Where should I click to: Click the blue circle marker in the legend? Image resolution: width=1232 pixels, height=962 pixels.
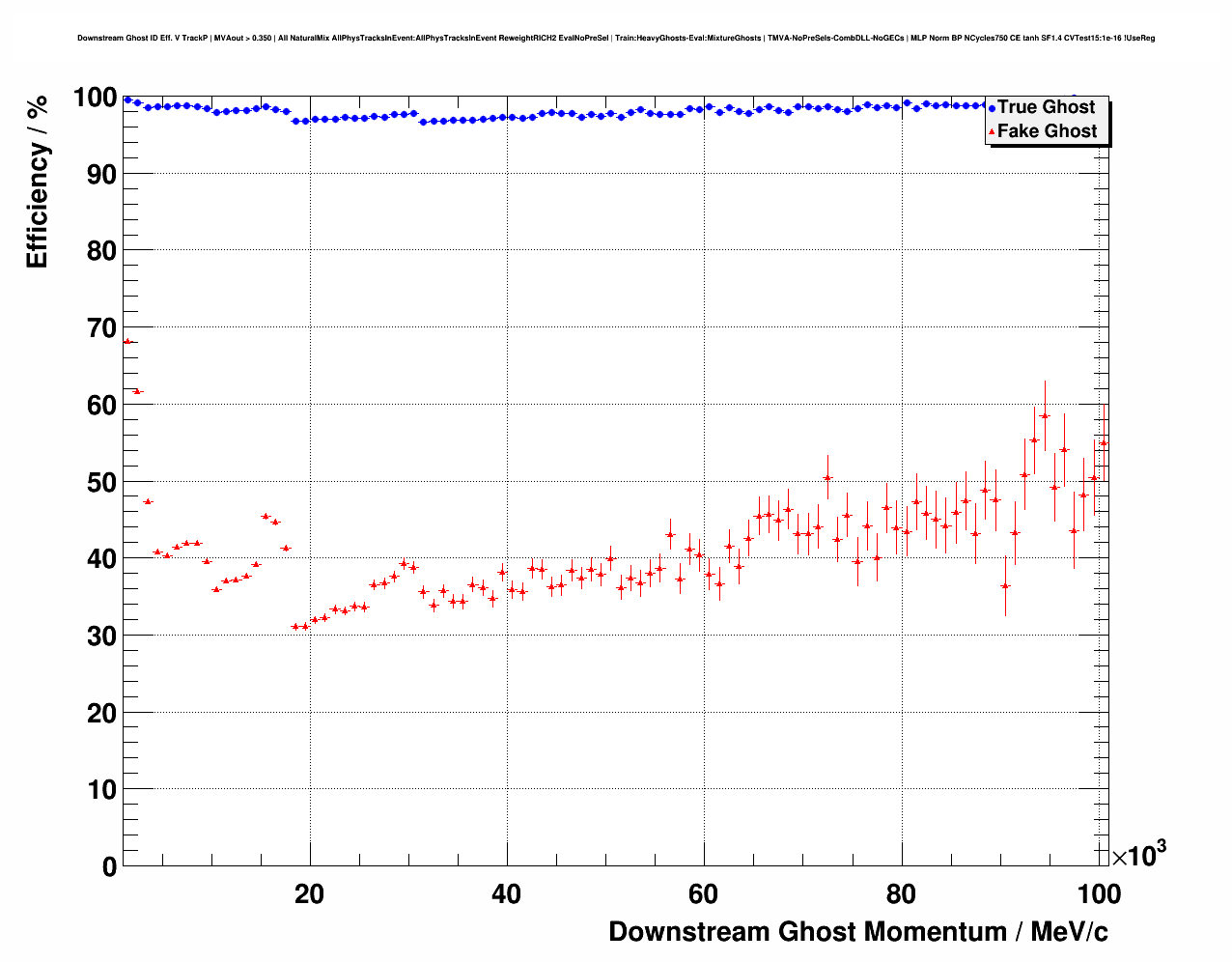pyautogui.click(x=992, y=108)
